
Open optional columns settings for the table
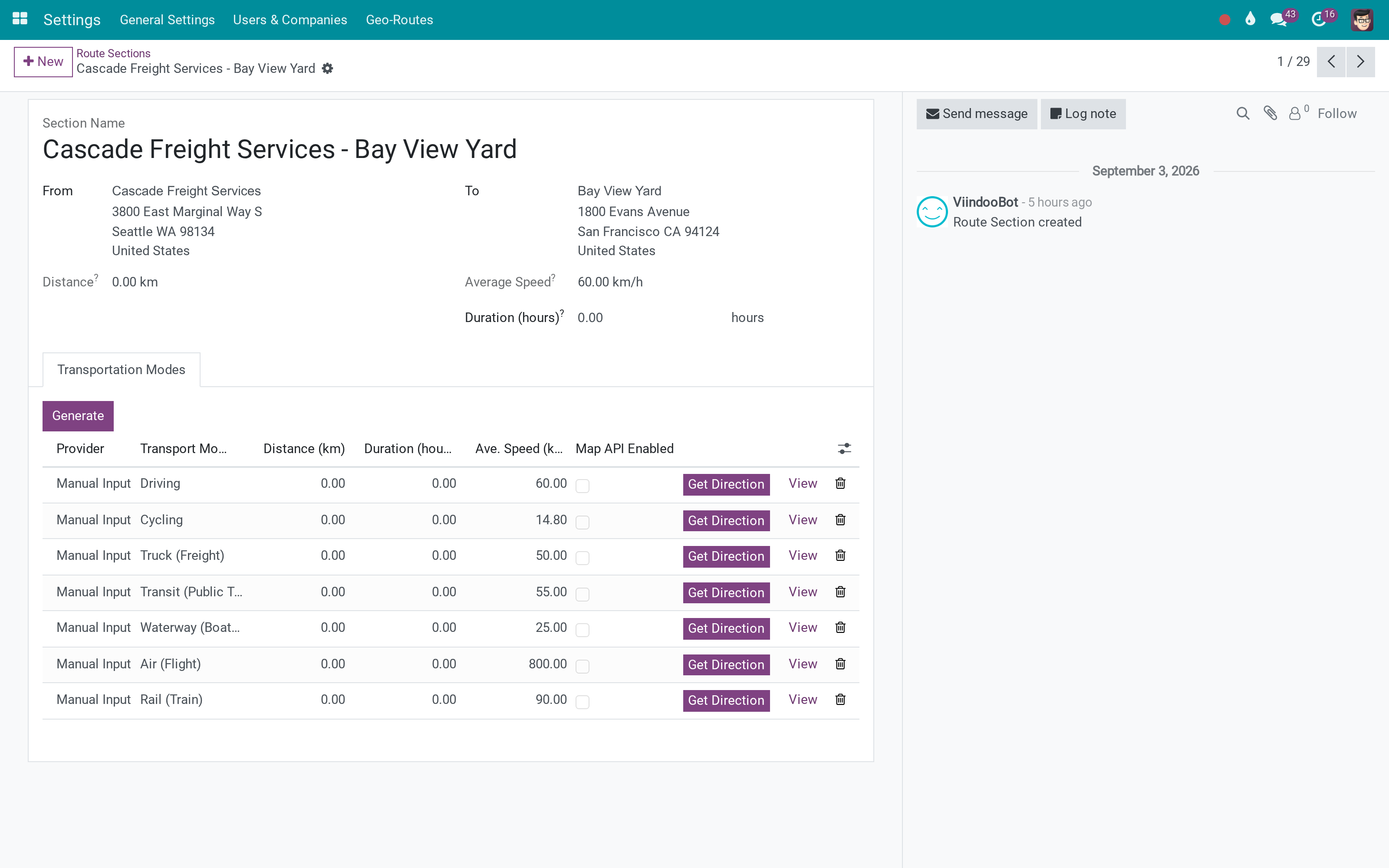844,449
